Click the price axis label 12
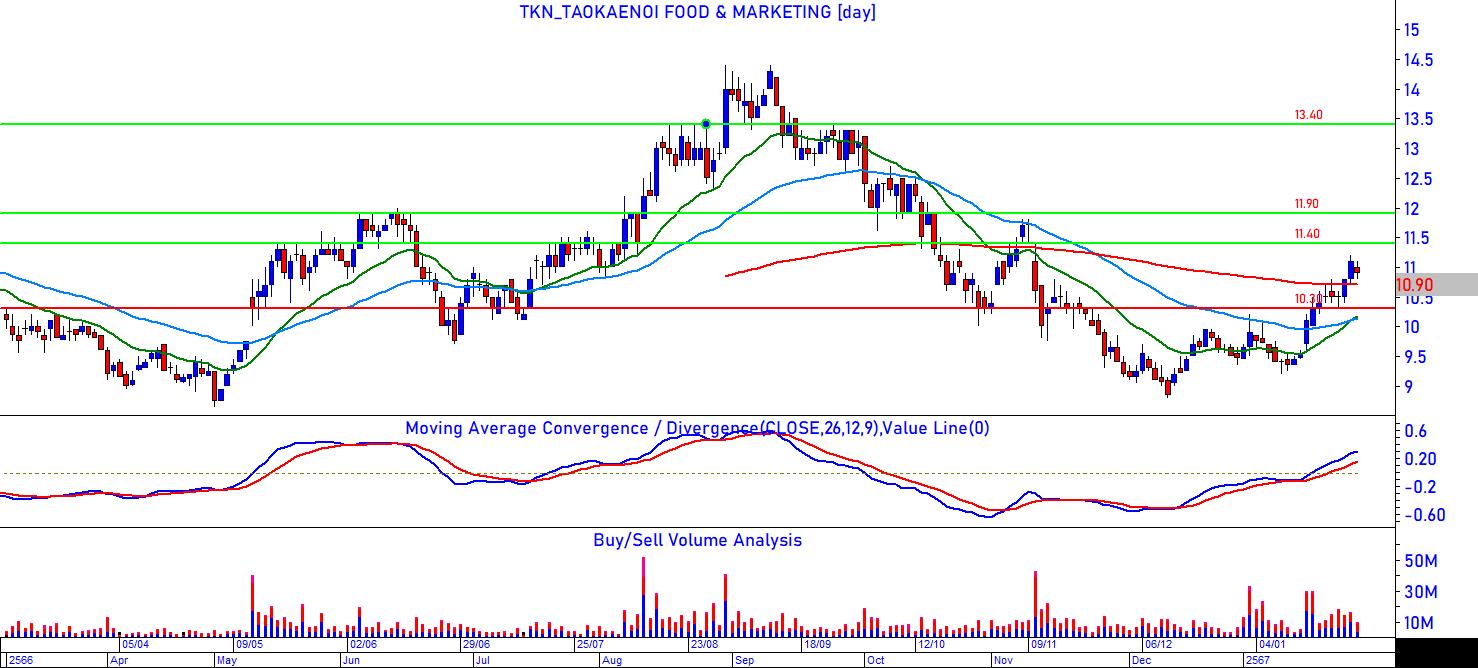Viewport: 1478px width, 668px height. click(x=1411, y=209)
